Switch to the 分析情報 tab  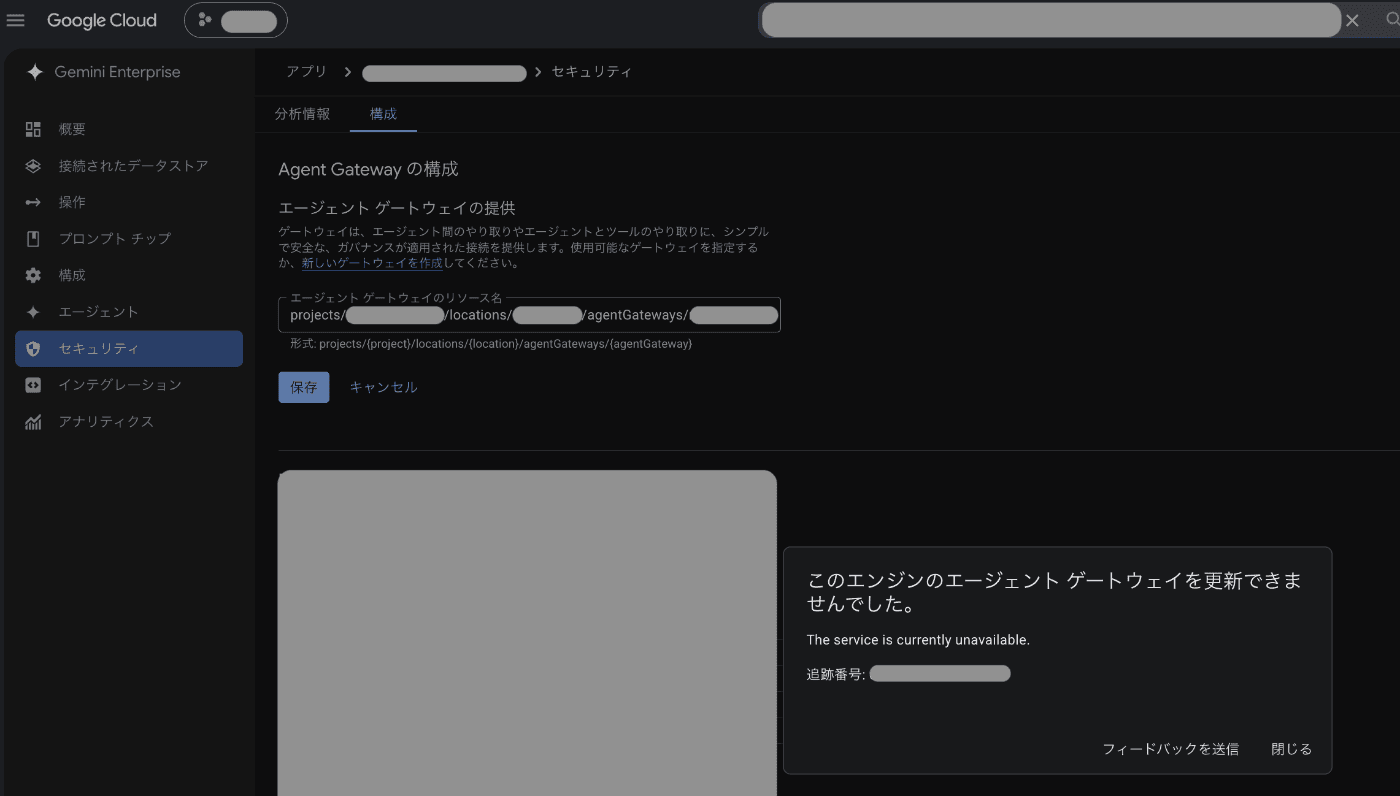(302, 114)
